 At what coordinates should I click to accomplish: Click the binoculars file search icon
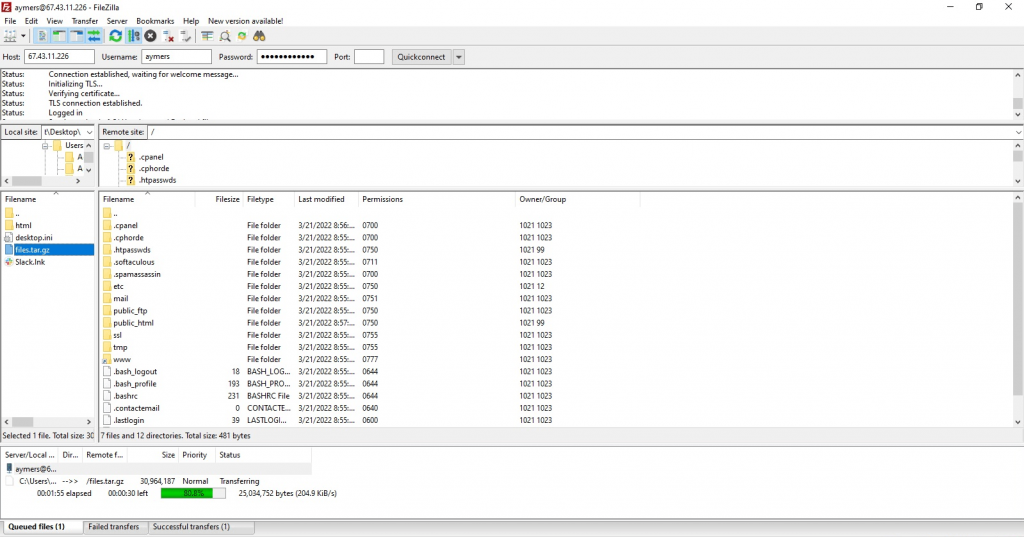259,36
